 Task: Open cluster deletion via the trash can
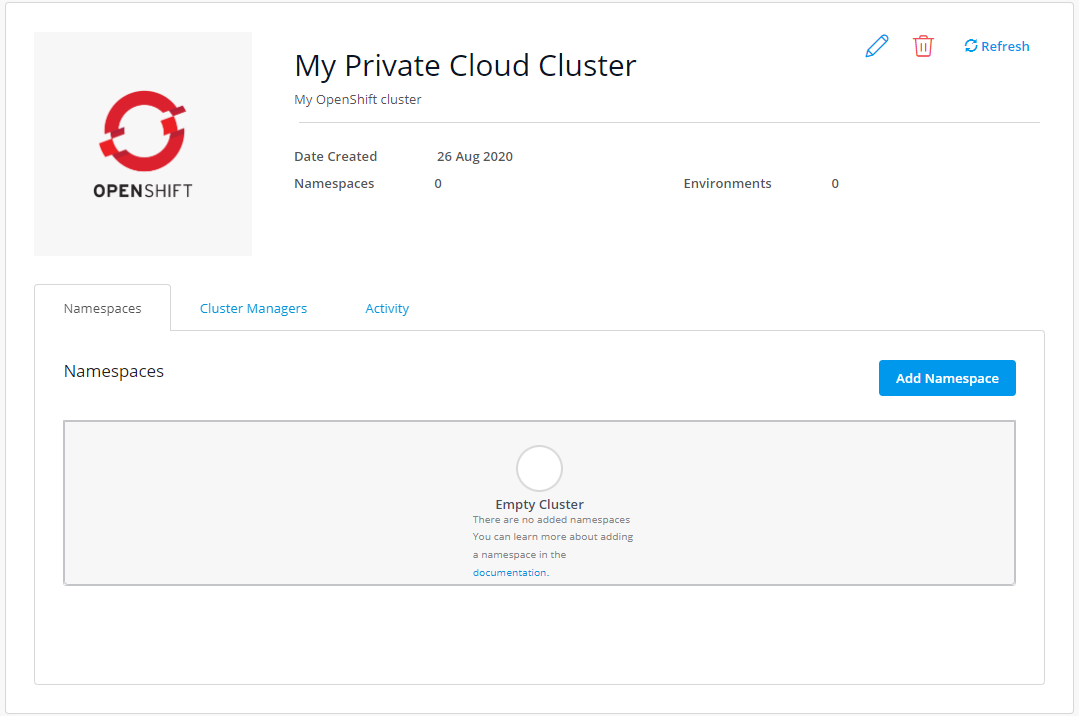[923, 45]
